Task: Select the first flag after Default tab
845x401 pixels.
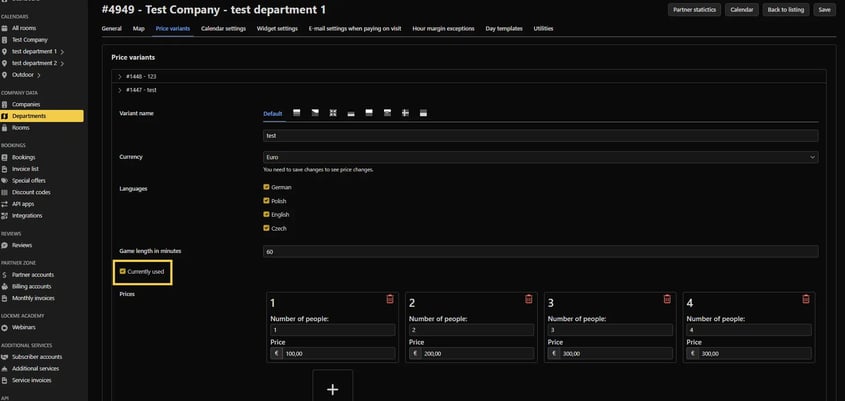Action: (x=297, y=113)
